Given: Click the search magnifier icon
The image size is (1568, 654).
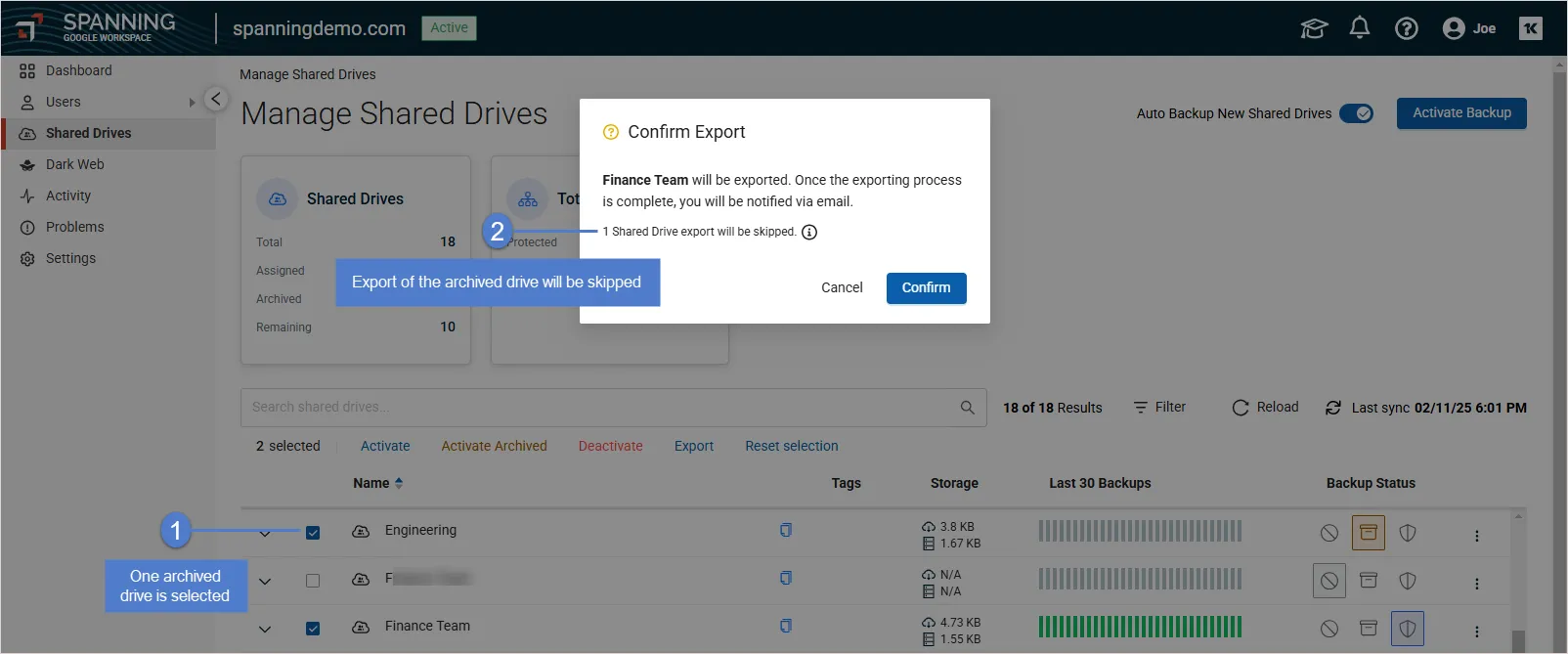Looking at the screenshot, I should [x=967, y=408].
